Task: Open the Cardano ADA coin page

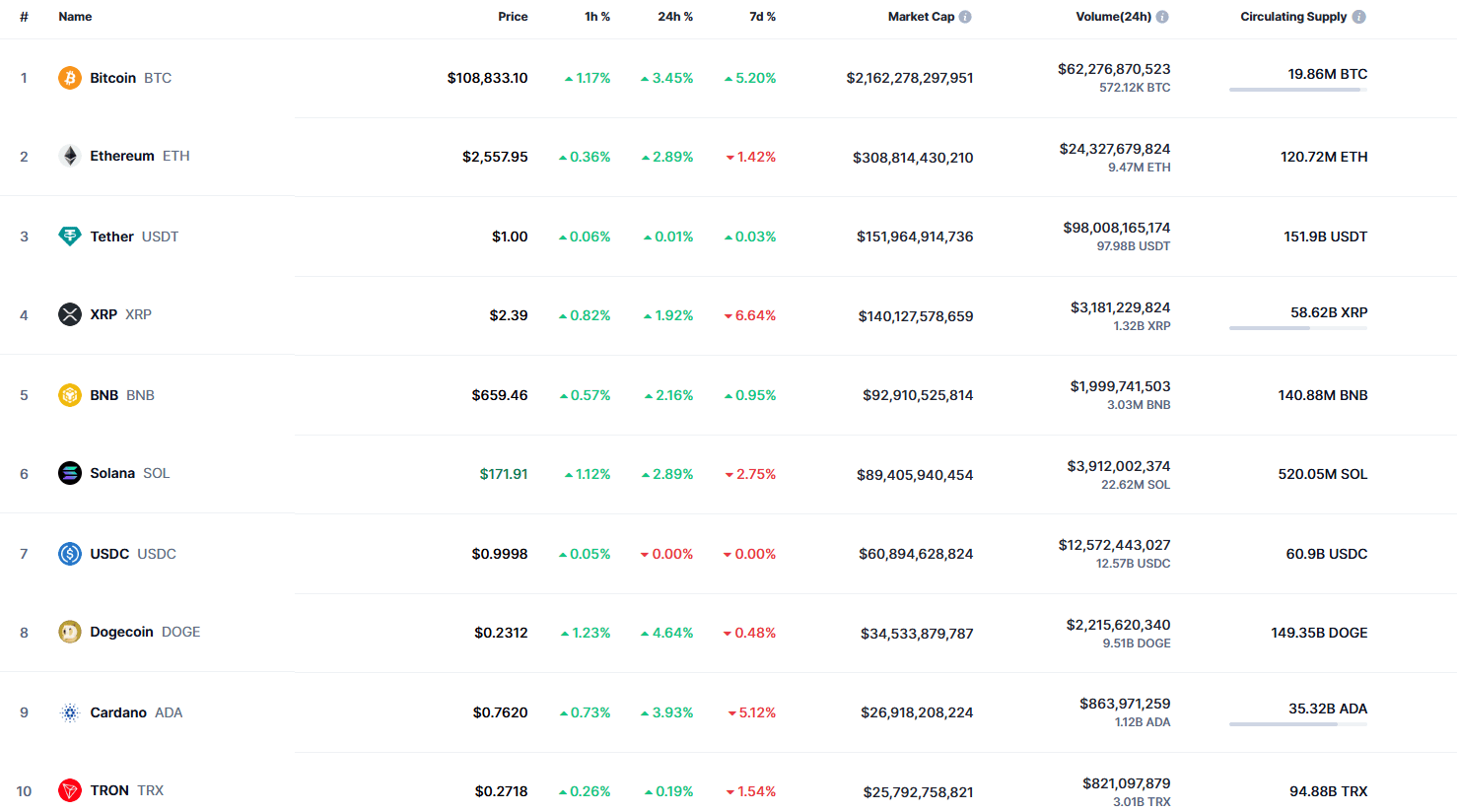Action: coord(118,712)
